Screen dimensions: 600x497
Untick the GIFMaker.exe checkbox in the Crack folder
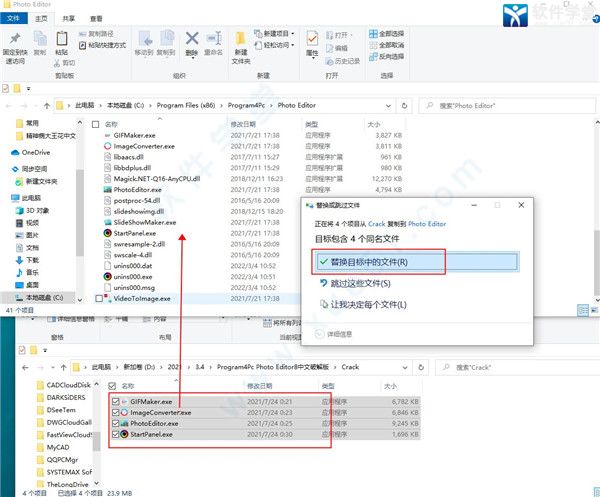coord(116,401)
